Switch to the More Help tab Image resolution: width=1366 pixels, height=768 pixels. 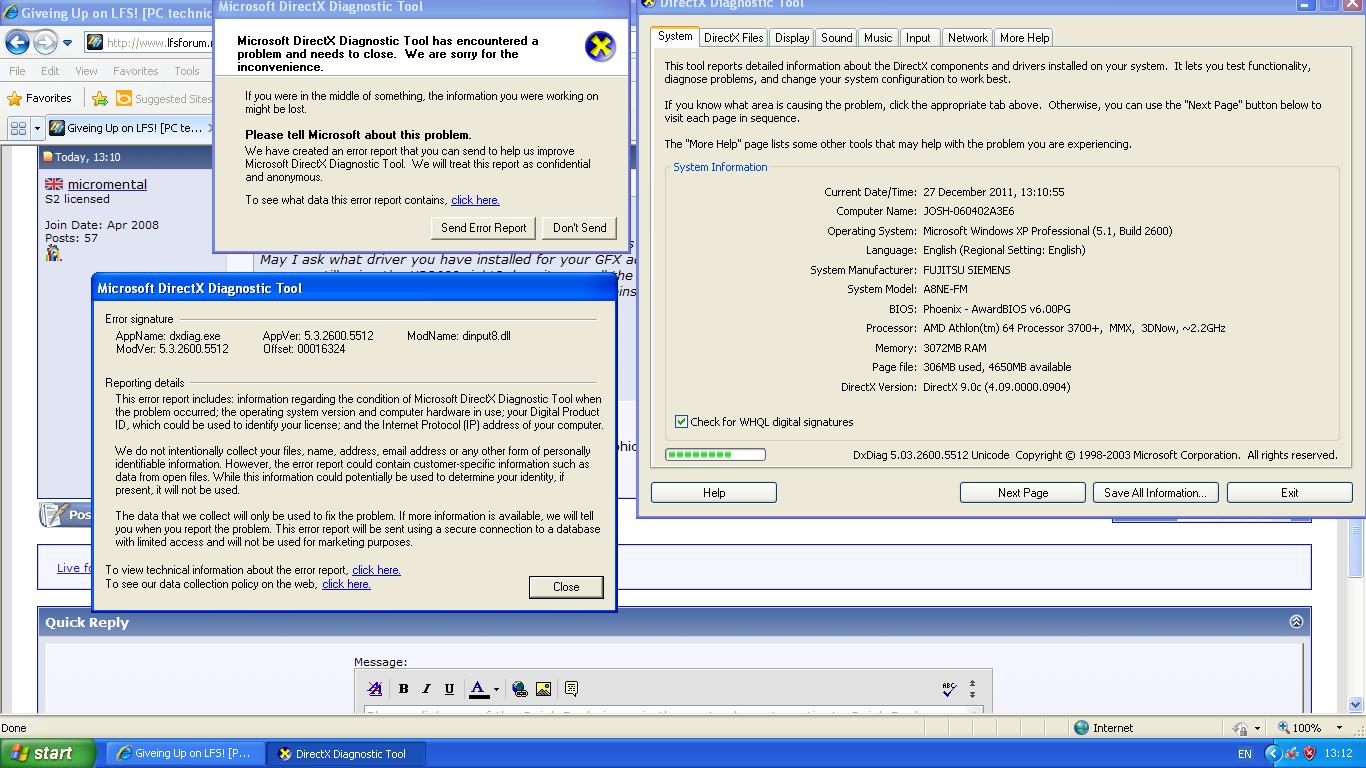tap(1025, 38)
